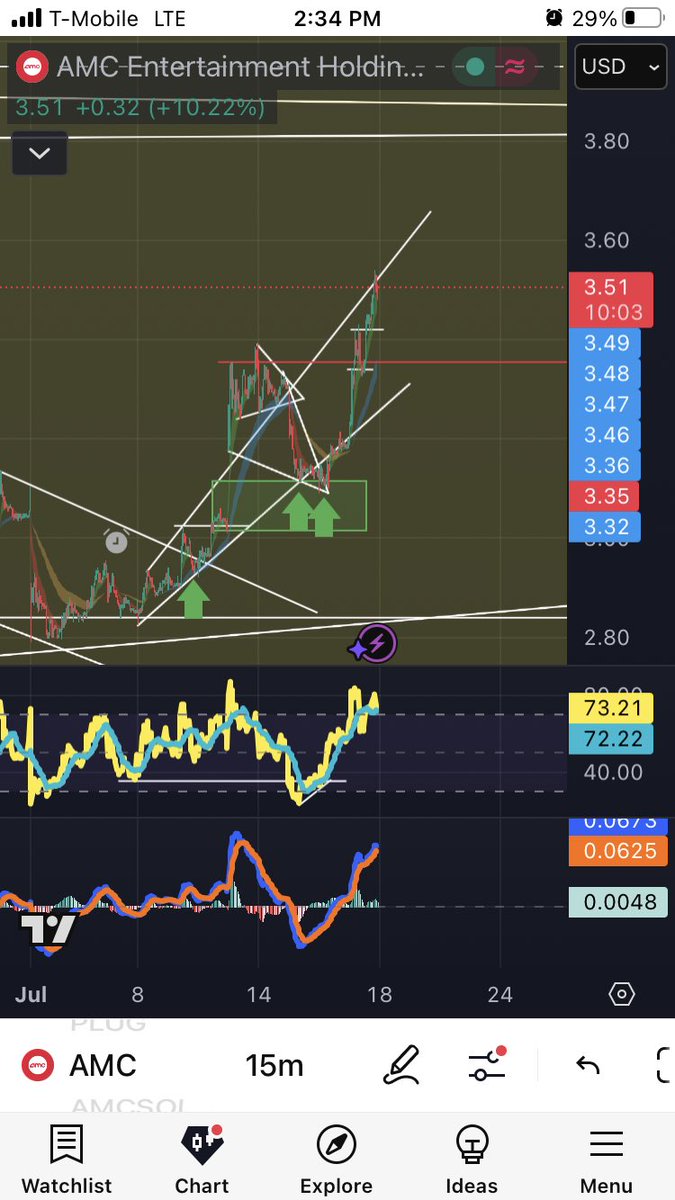Tap the AMC logo in bottom toolbar
The height and width of the screenshot is (1200, 675).
(x=37, y=1065)
